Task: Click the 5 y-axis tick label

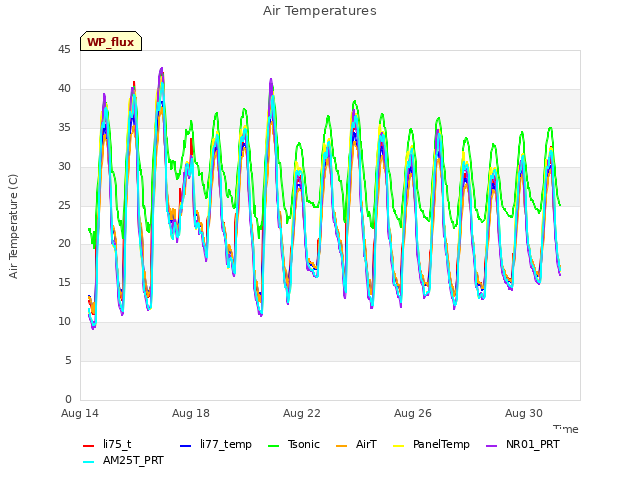Action: [68, 361]
